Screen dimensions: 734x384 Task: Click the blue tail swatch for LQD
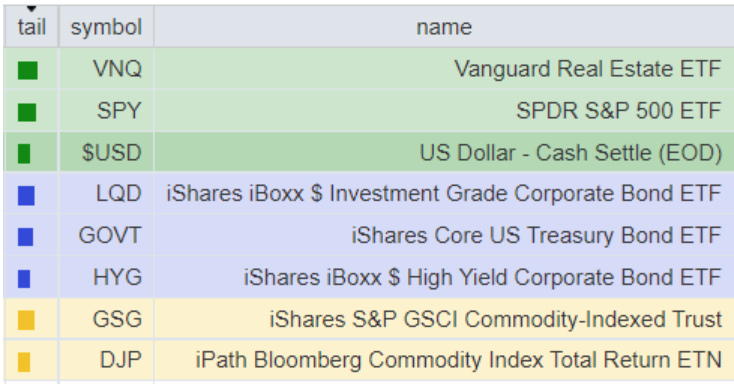point(26,195)
